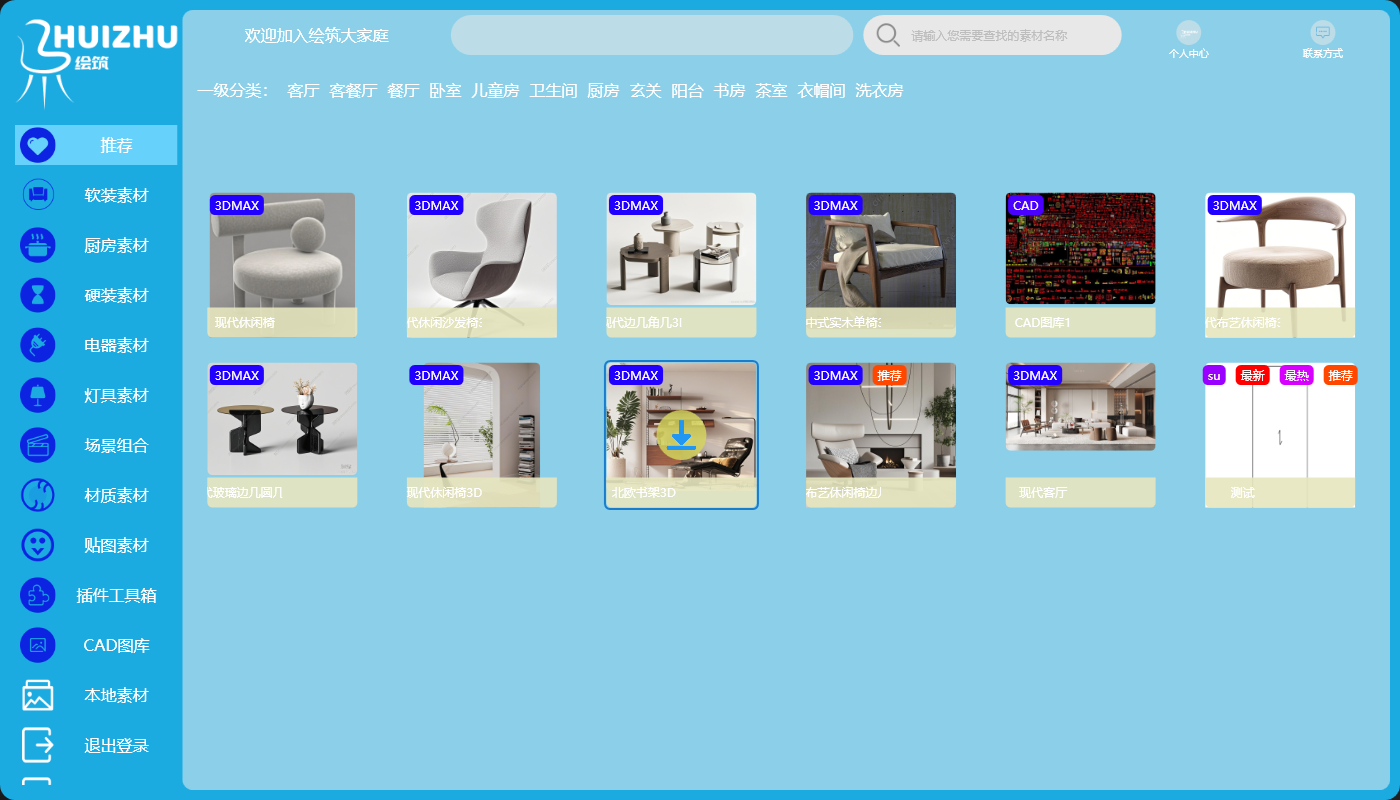Click the heart icon beside 推荐
Screen dimensions: 1400x800
(x=38, y=146)
